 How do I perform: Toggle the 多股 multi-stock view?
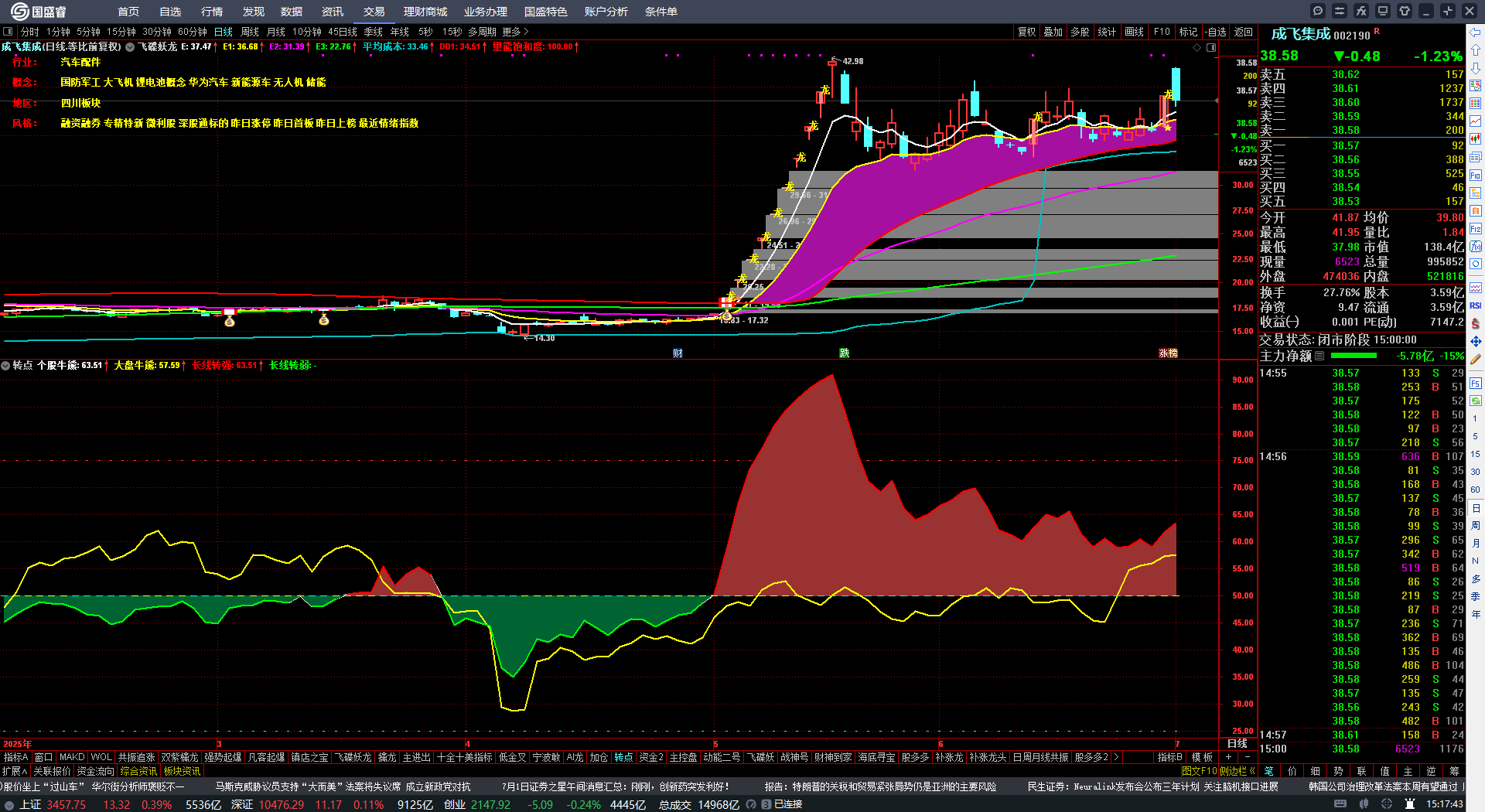(1080, 32)
